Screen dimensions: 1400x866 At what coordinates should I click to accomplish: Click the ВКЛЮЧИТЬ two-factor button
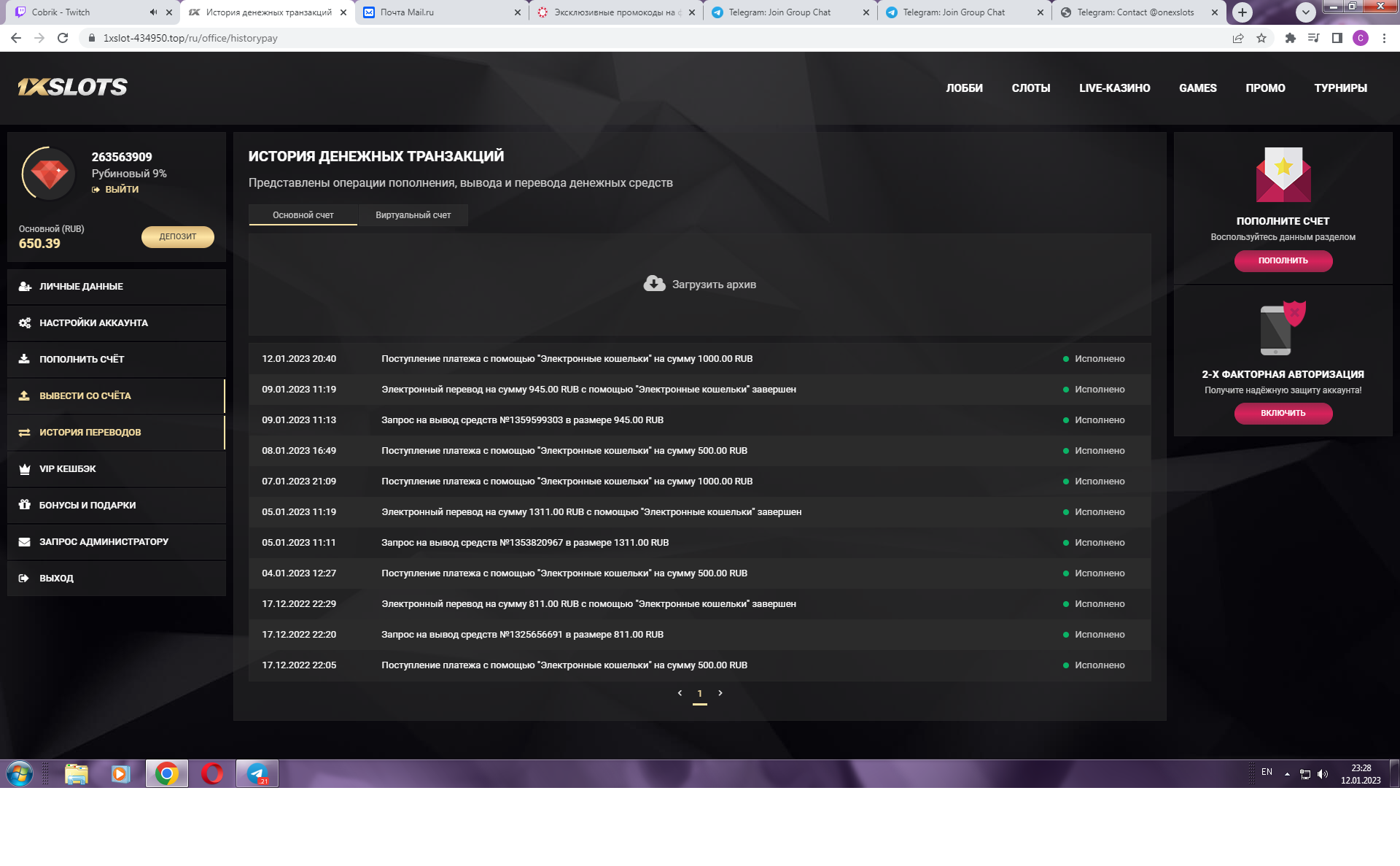(1283, 413)
